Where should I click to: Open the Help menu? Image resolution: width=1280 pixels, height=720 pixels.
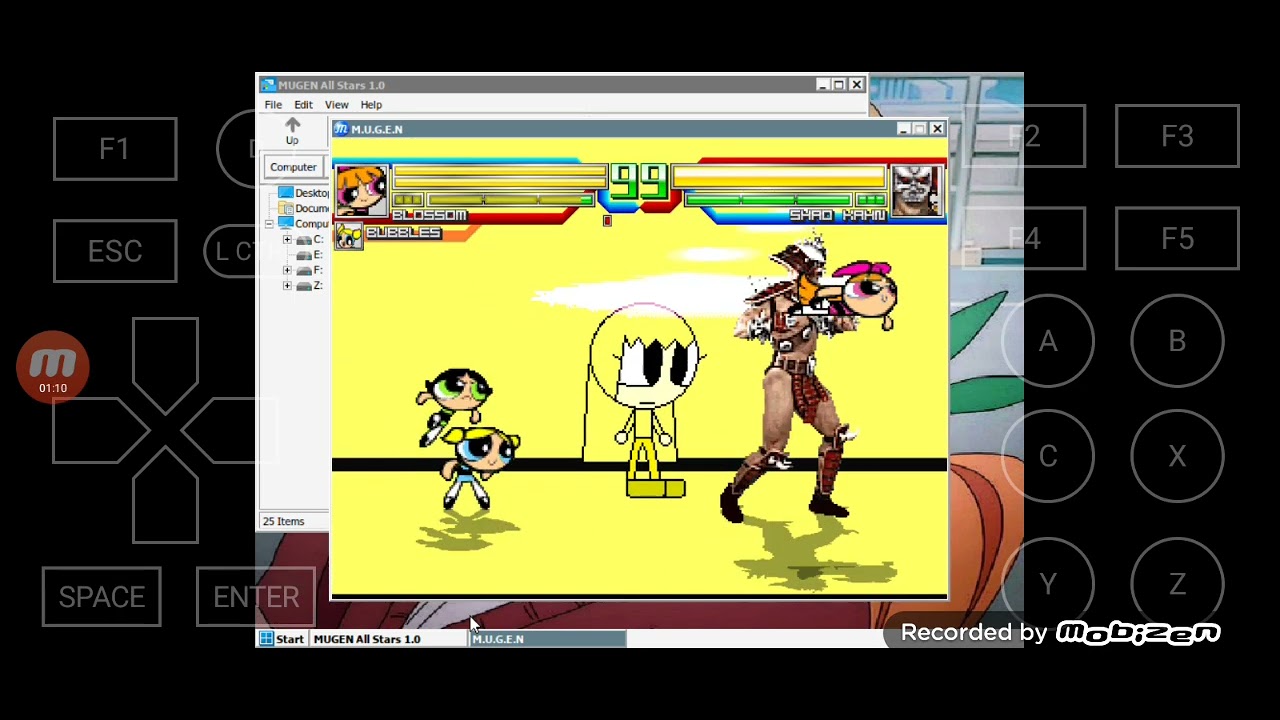pyautogui.click(x=371, y=105)
